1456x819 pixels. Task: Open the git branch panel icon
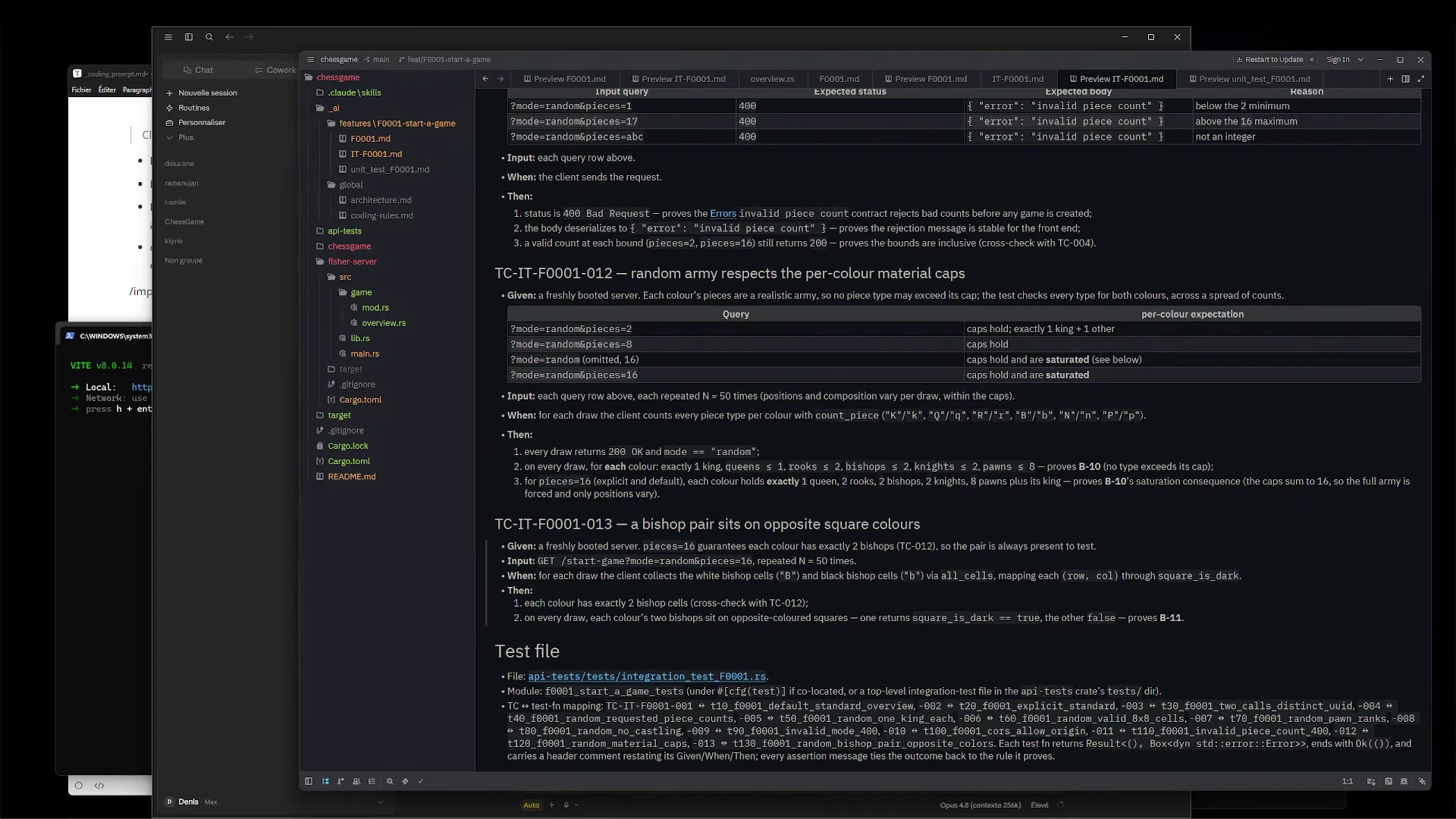pos(340,781)
